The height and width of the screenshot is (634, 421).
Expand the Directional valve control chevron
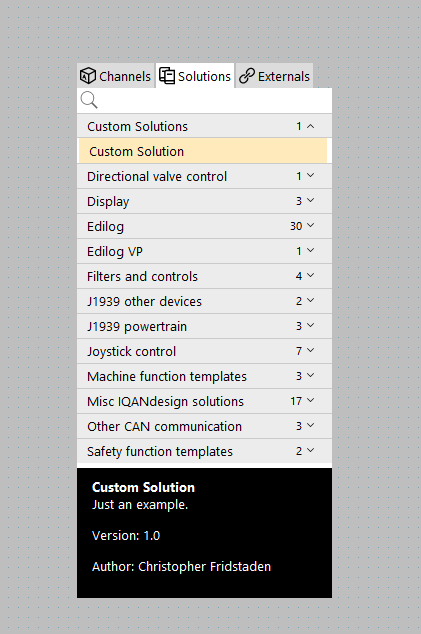(x=310, y=175)
